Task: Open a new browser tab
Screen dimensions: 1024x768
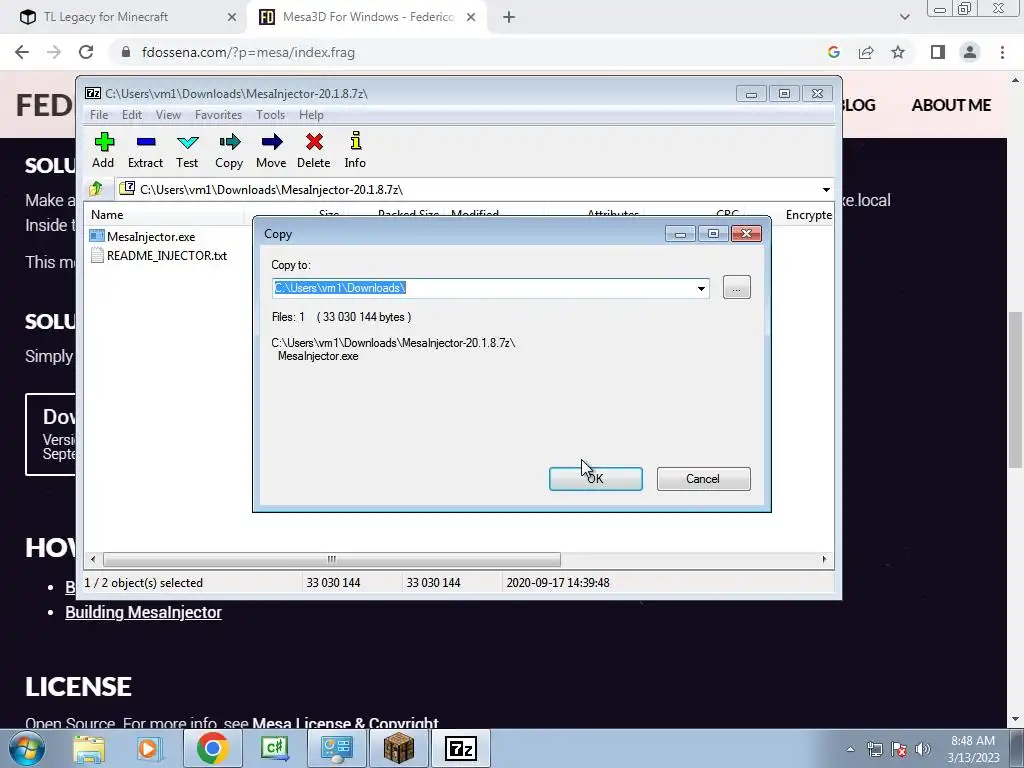Action: [x=509, y=18]
